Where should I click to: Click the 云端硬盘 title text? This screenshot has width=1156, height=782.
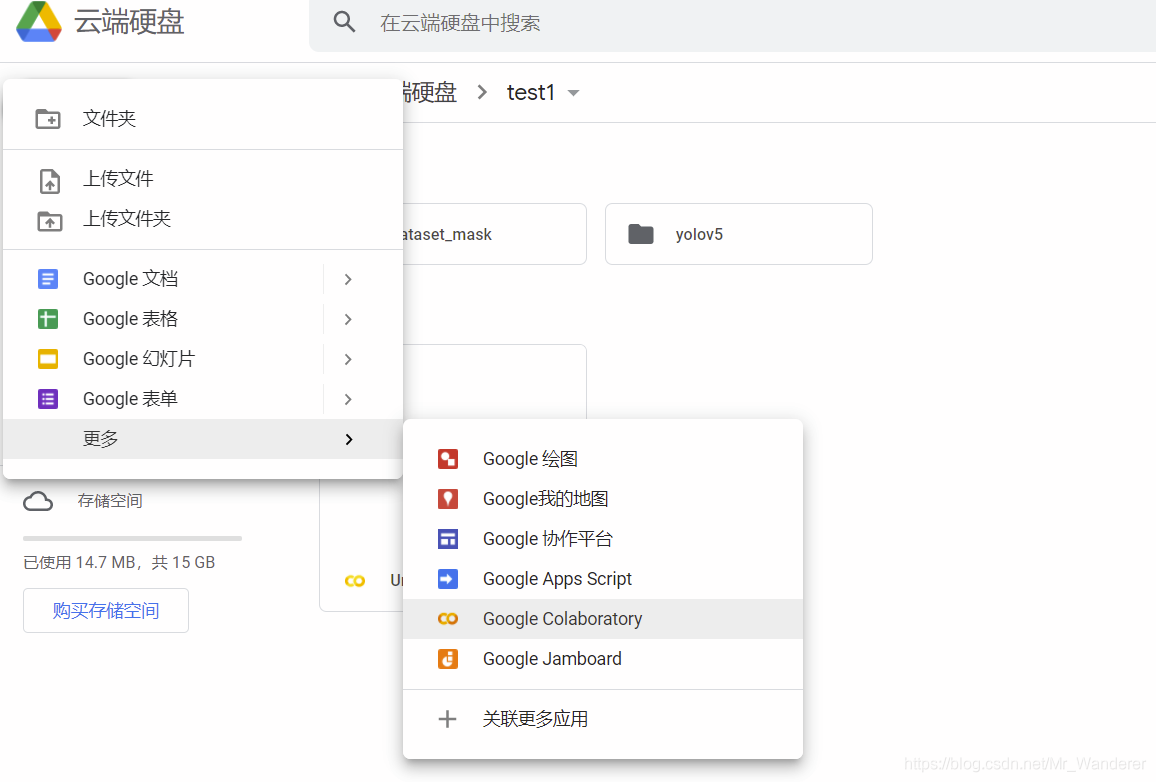pos(129,22)
